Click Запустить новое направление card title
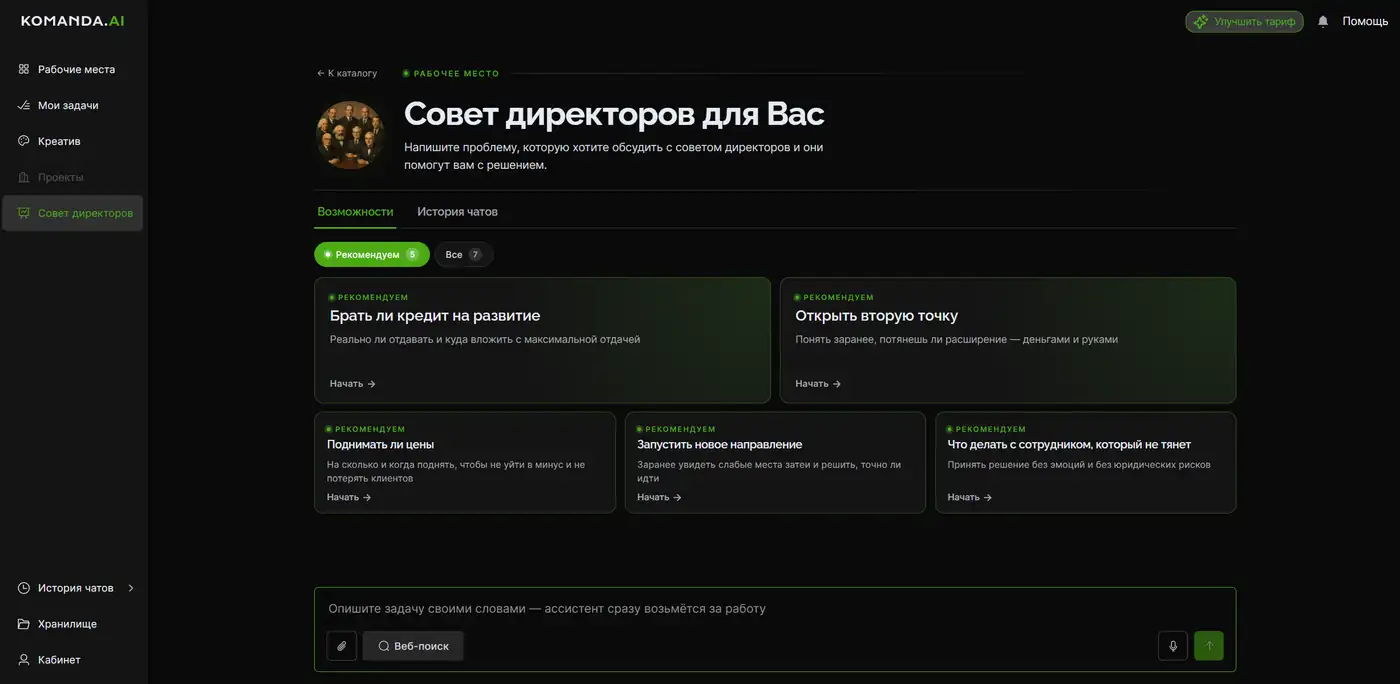Image resolution: width=1400 pixels, height=684 pixels. [719, 445]
